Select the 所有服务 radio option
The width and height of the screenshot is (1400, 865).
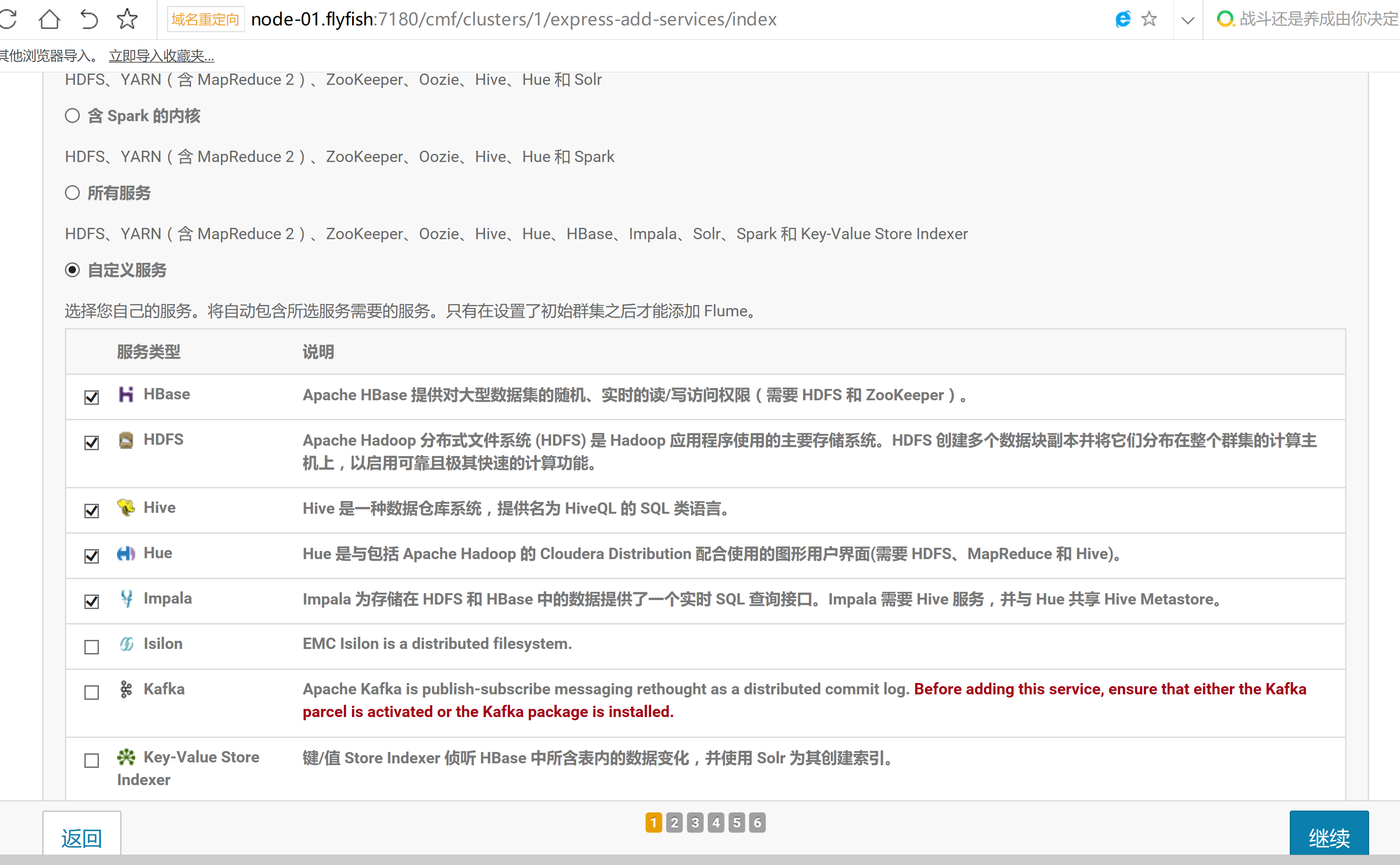tap(72, 193)
